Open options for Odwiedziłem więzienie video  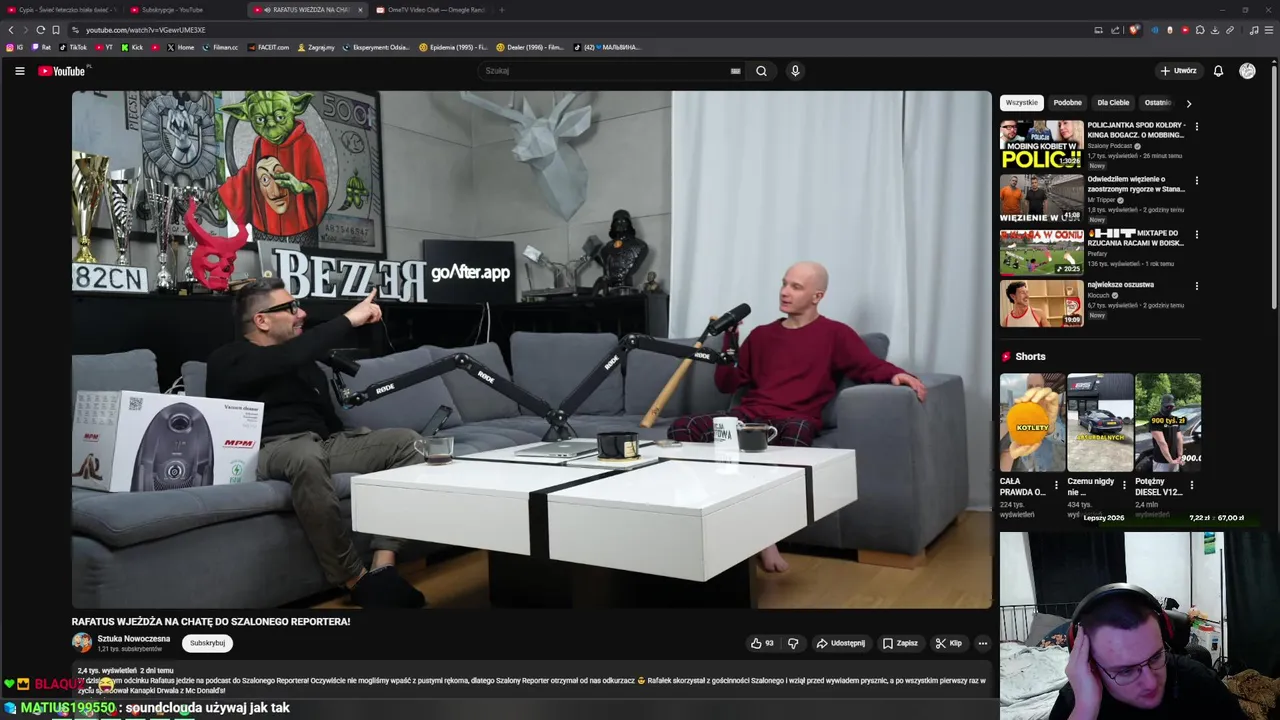(x=1196, y=181)
